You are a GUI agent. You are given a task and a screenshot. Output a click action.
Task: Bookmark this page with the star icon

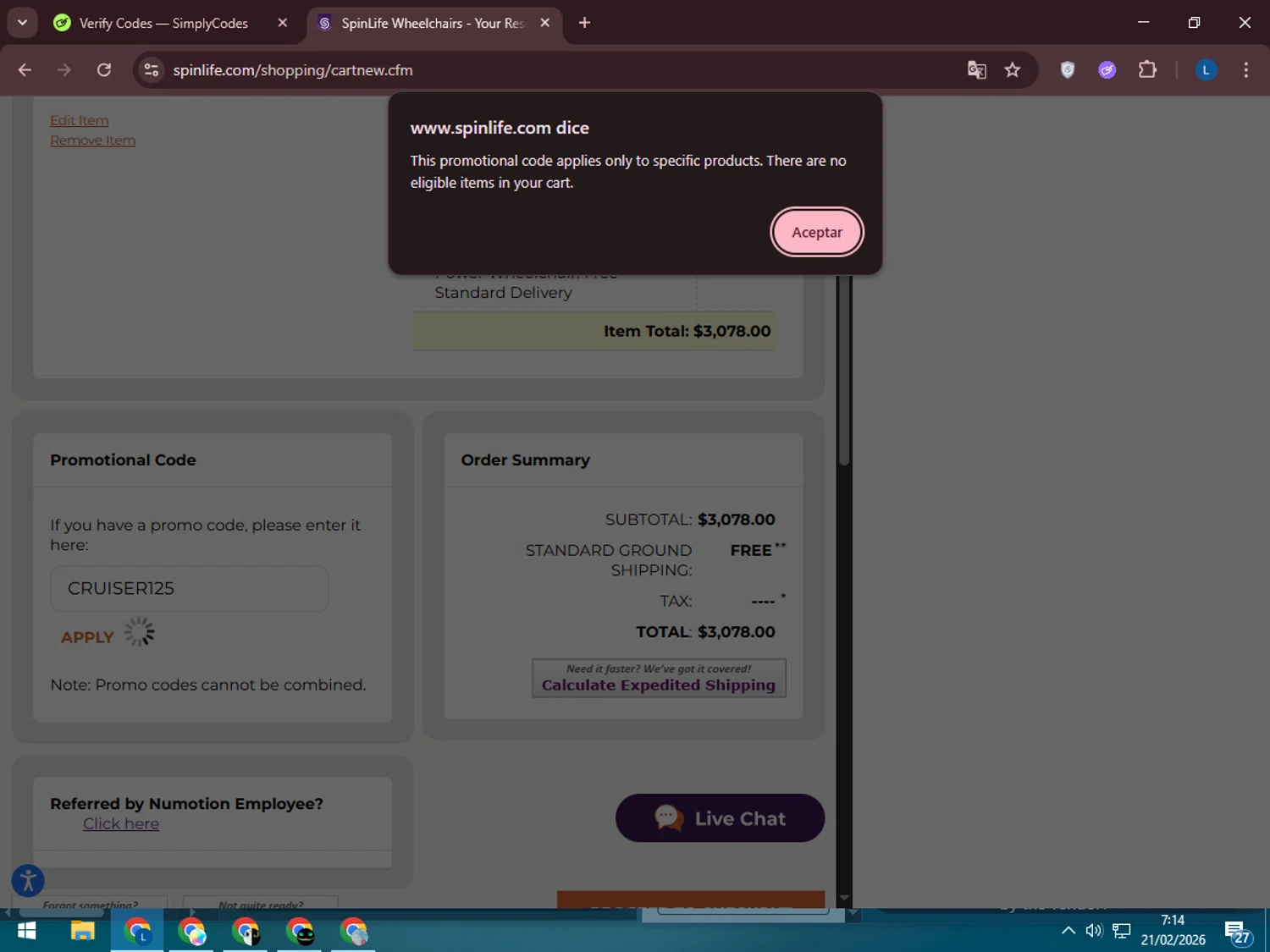click(1013, 70)
